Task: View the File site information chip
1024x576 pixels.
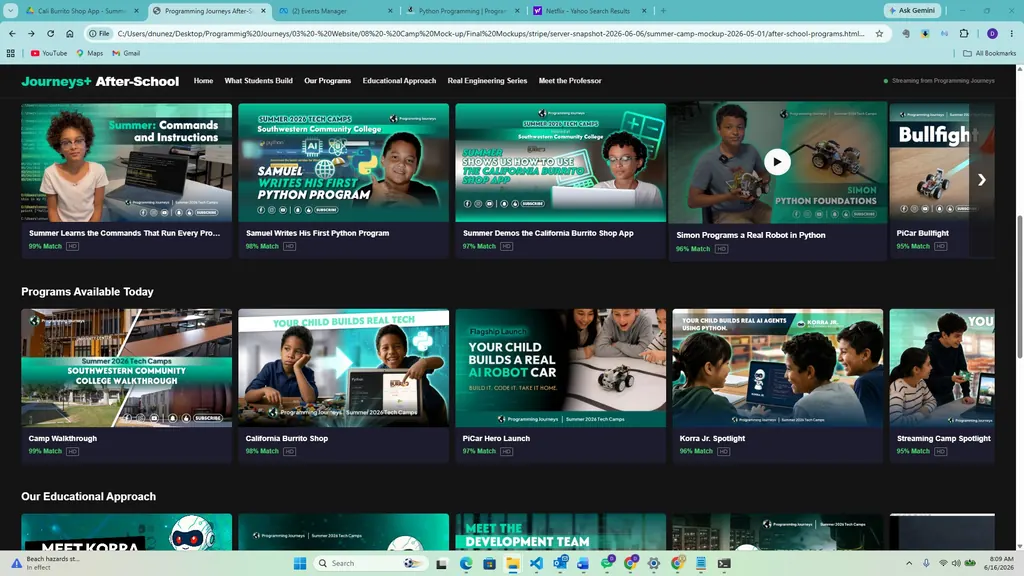Action: pyautogui.click(x=99, y=33)
